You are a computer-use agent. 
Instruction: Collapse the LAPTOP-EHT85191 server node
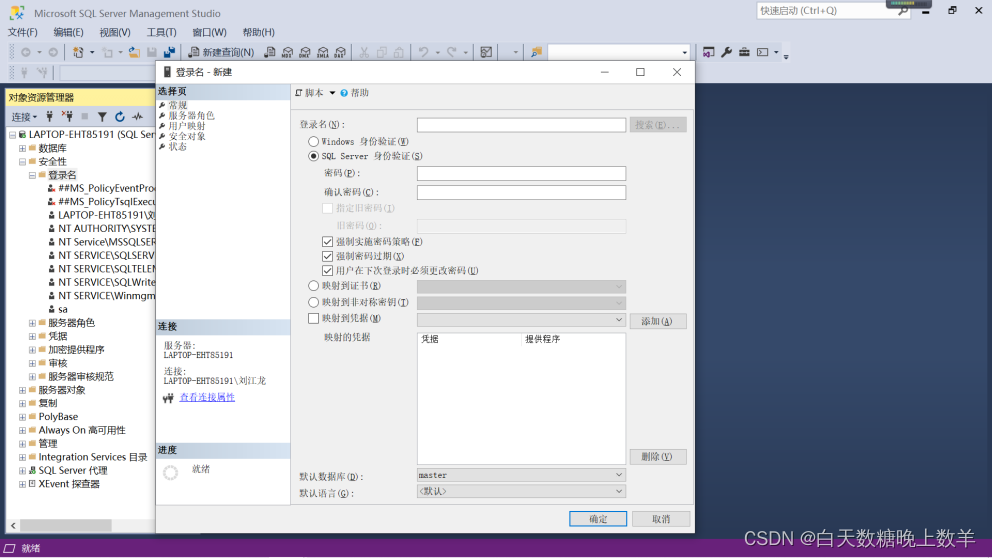(12, 135)
